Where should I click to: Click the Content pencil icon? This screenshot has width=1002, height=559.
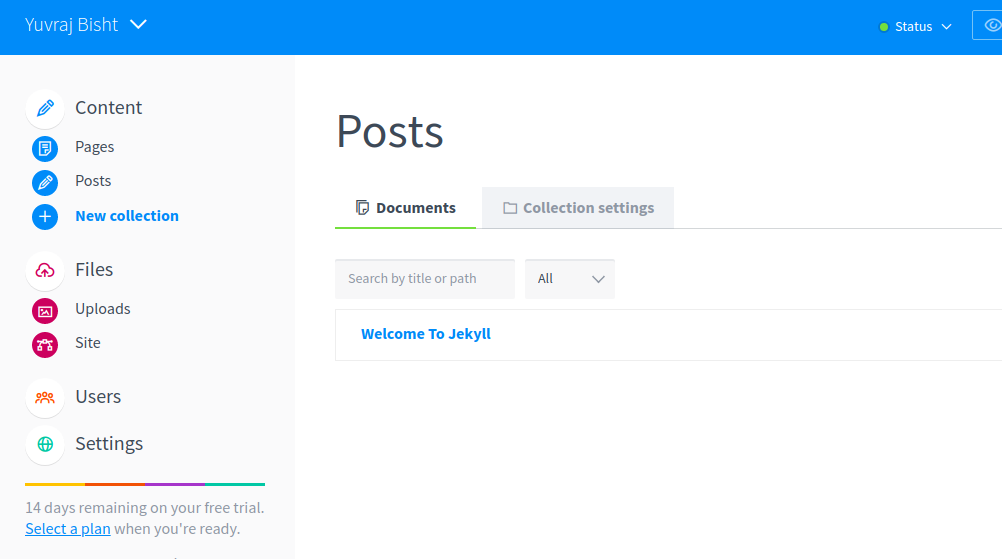[45, 108]
